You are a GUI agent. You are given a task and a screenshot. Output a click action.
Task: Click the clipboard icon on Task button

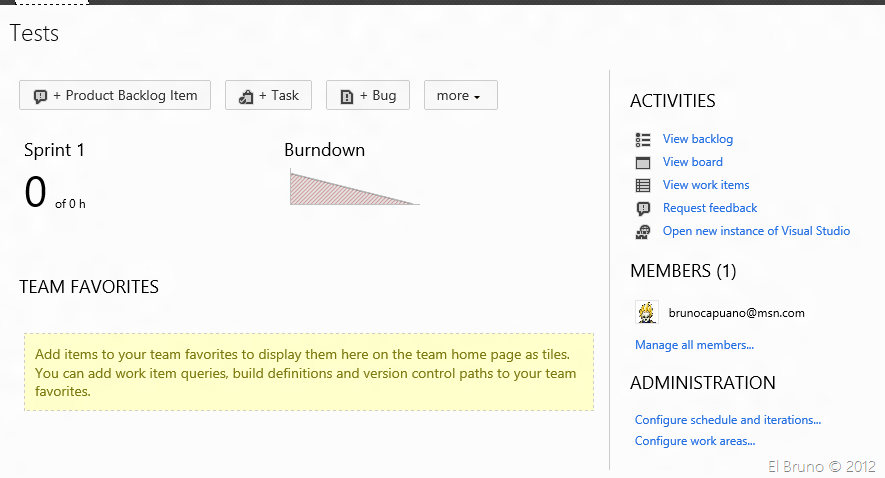pos(246,96)
